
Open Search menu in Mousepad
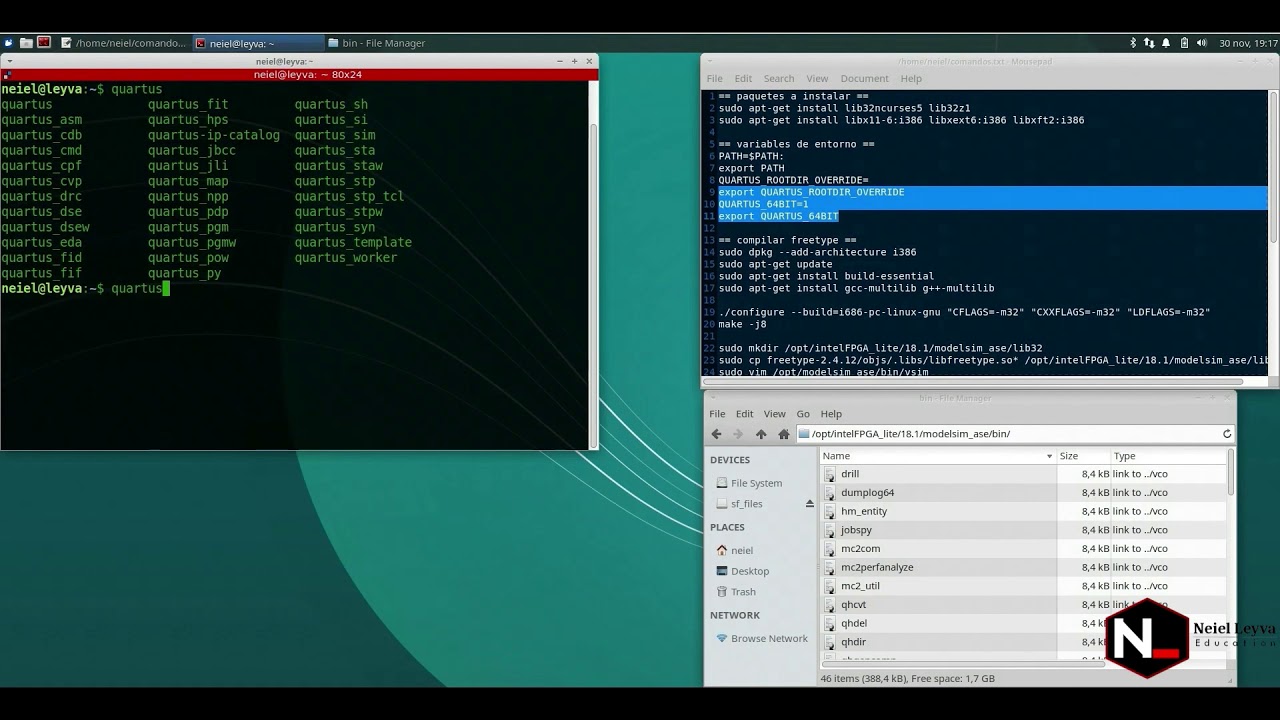(779, 79)
